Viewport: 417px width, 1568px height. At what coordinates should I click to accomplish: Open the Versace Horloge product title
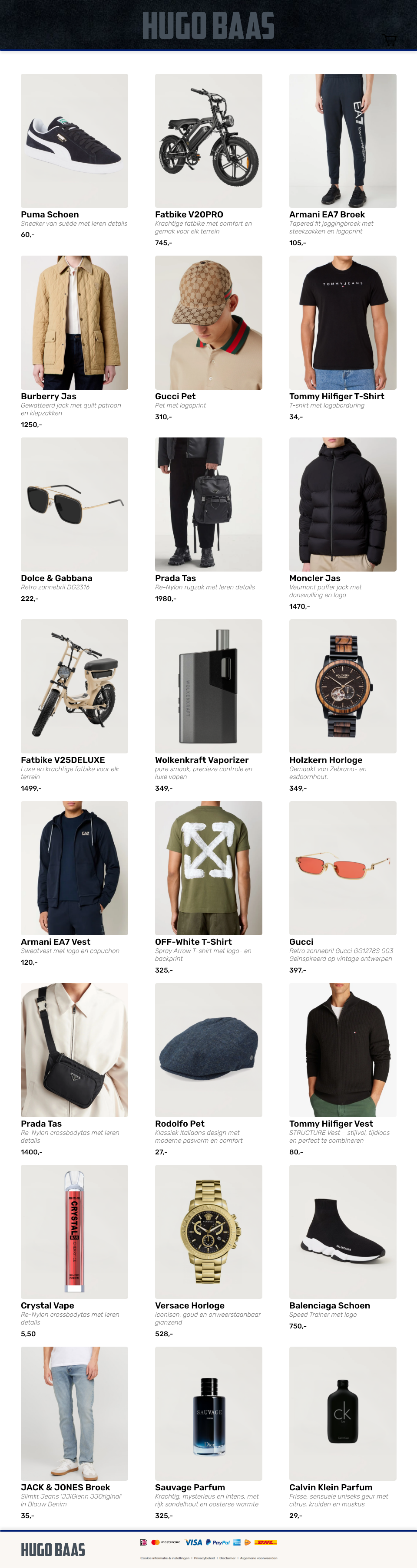coord(189,1305)
